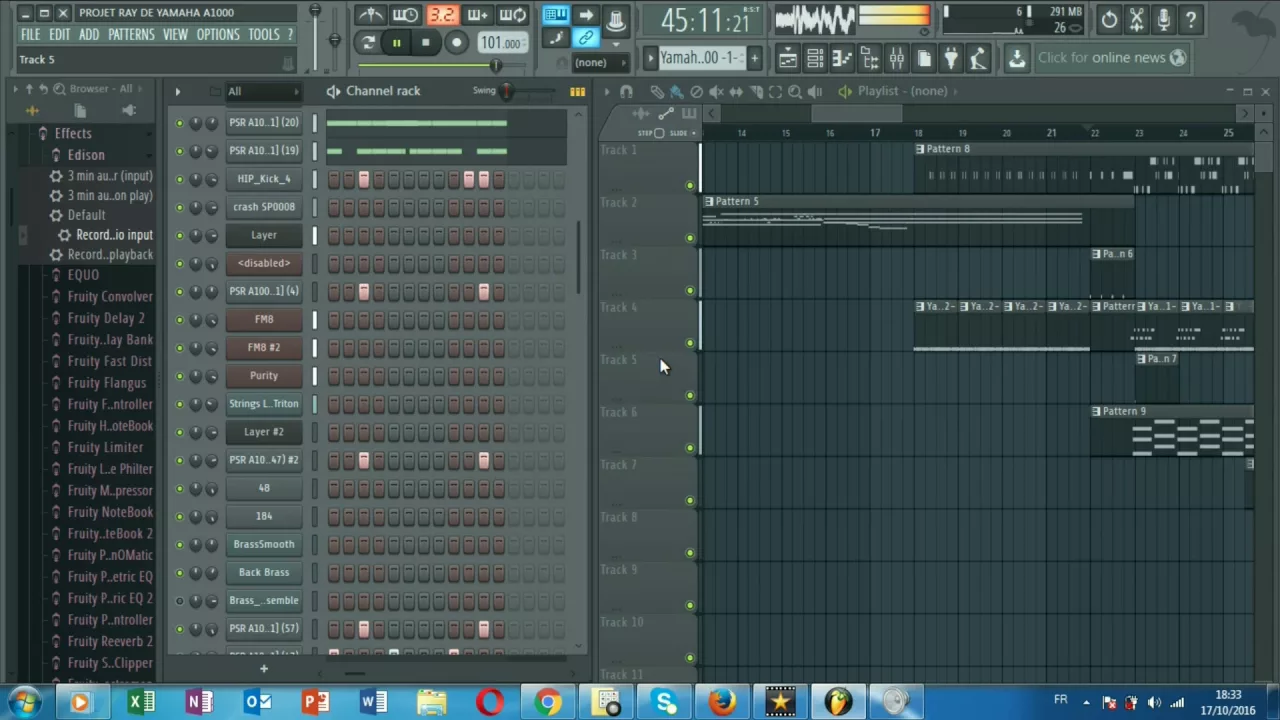Open the Mixer view icon
Image resolution: width=1280 pixels, height=720 pixels.
896,59
